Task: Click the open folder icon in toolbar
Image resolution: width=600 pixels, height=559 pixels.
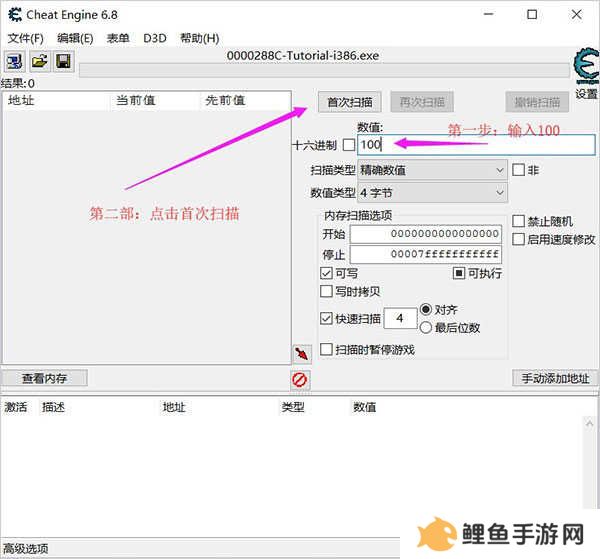Action: coord(39,61)
